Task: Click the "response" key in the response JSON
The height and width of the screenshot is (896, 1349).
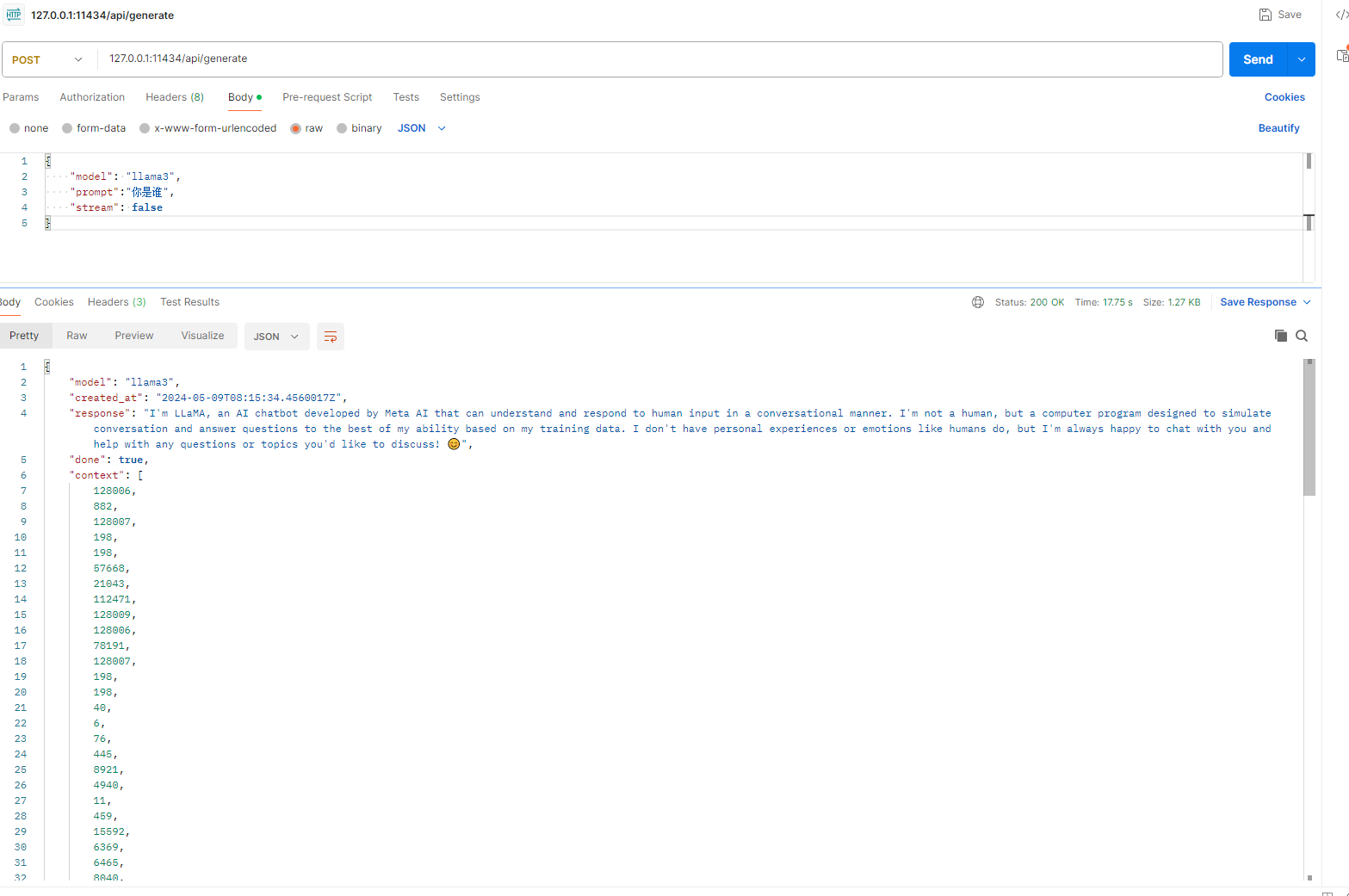Action: [100, 413]
